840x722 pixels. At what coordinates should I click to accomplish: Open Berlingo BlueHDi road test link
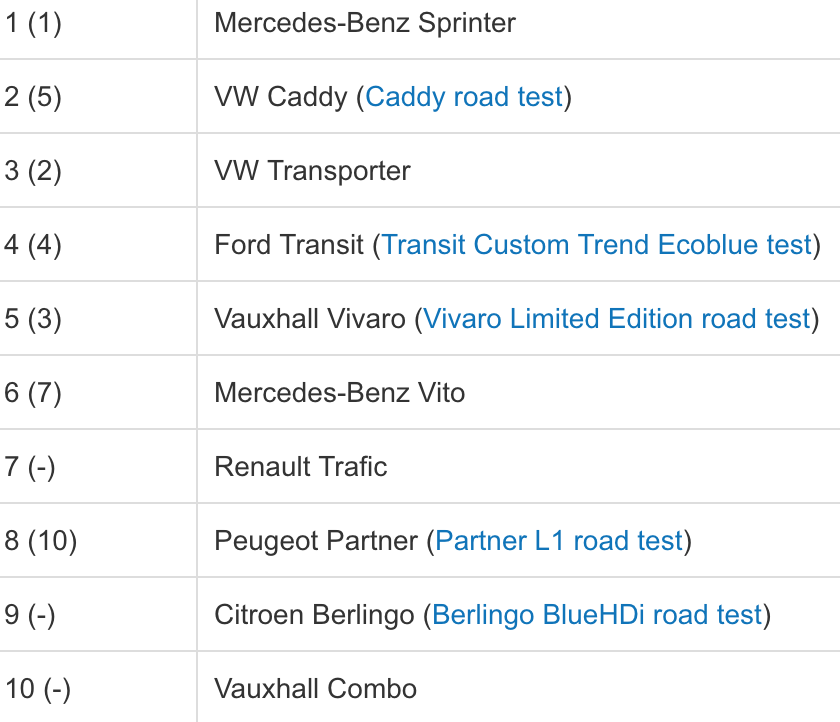[597, 614]
